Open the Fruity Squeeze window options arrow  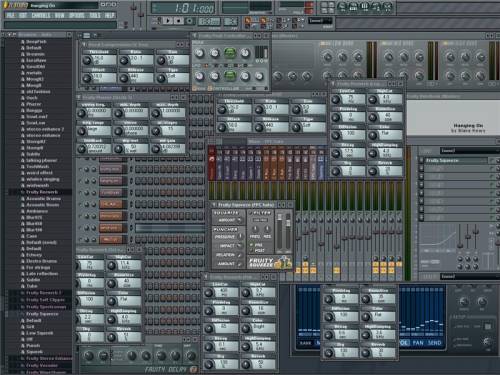pos(214,204)
